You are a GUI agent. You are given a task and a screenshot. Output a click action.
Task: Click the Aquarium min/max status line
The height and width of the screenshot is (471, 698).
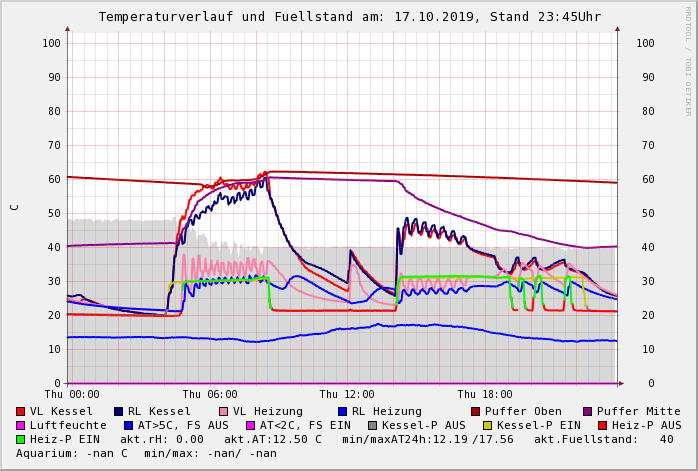point(146,453)
